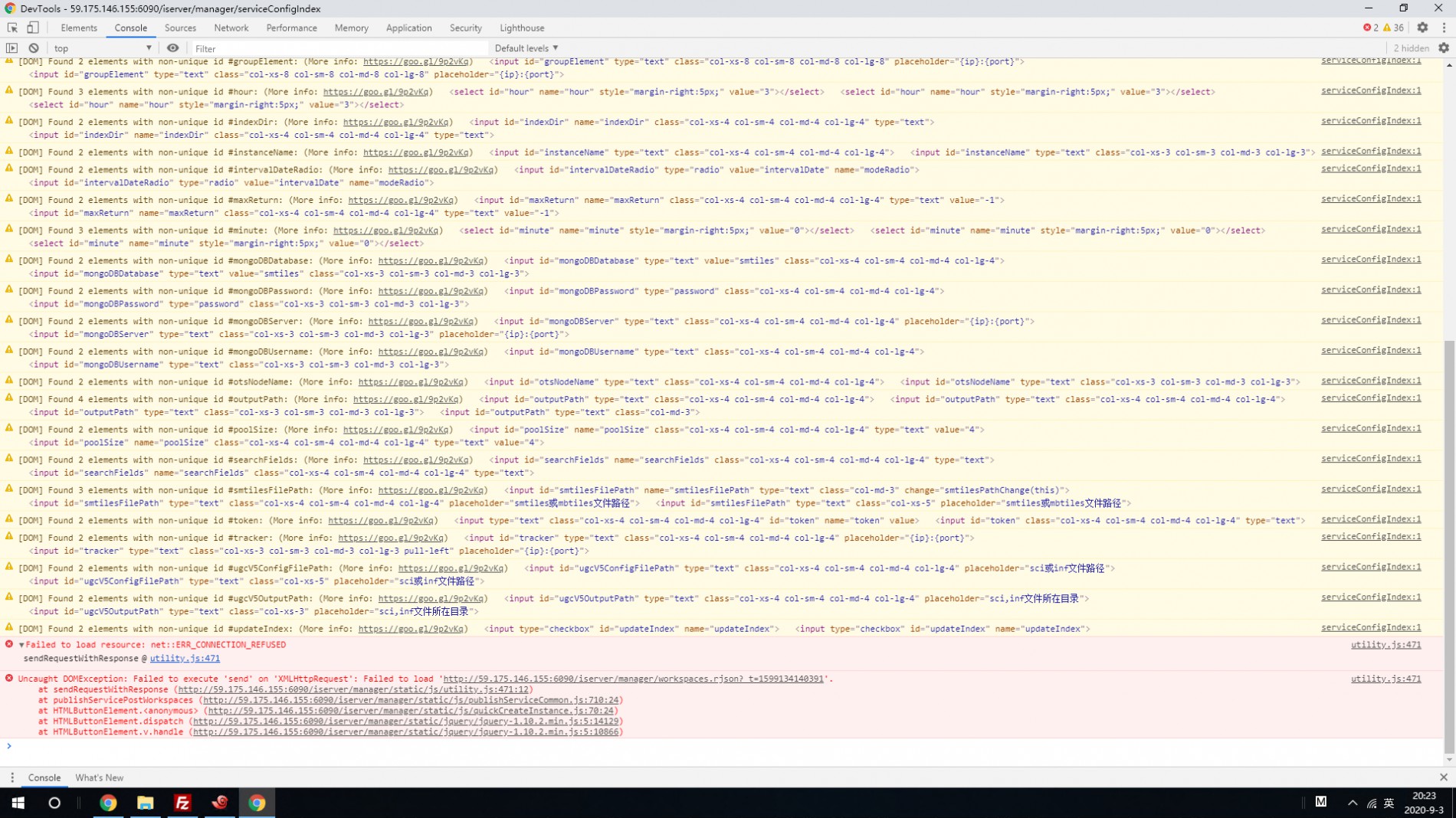This screenshot has width=1456, height=818.
Task: Open the workspaces.rjson URL in the DOMException
Action: click(x=633, y=679)
